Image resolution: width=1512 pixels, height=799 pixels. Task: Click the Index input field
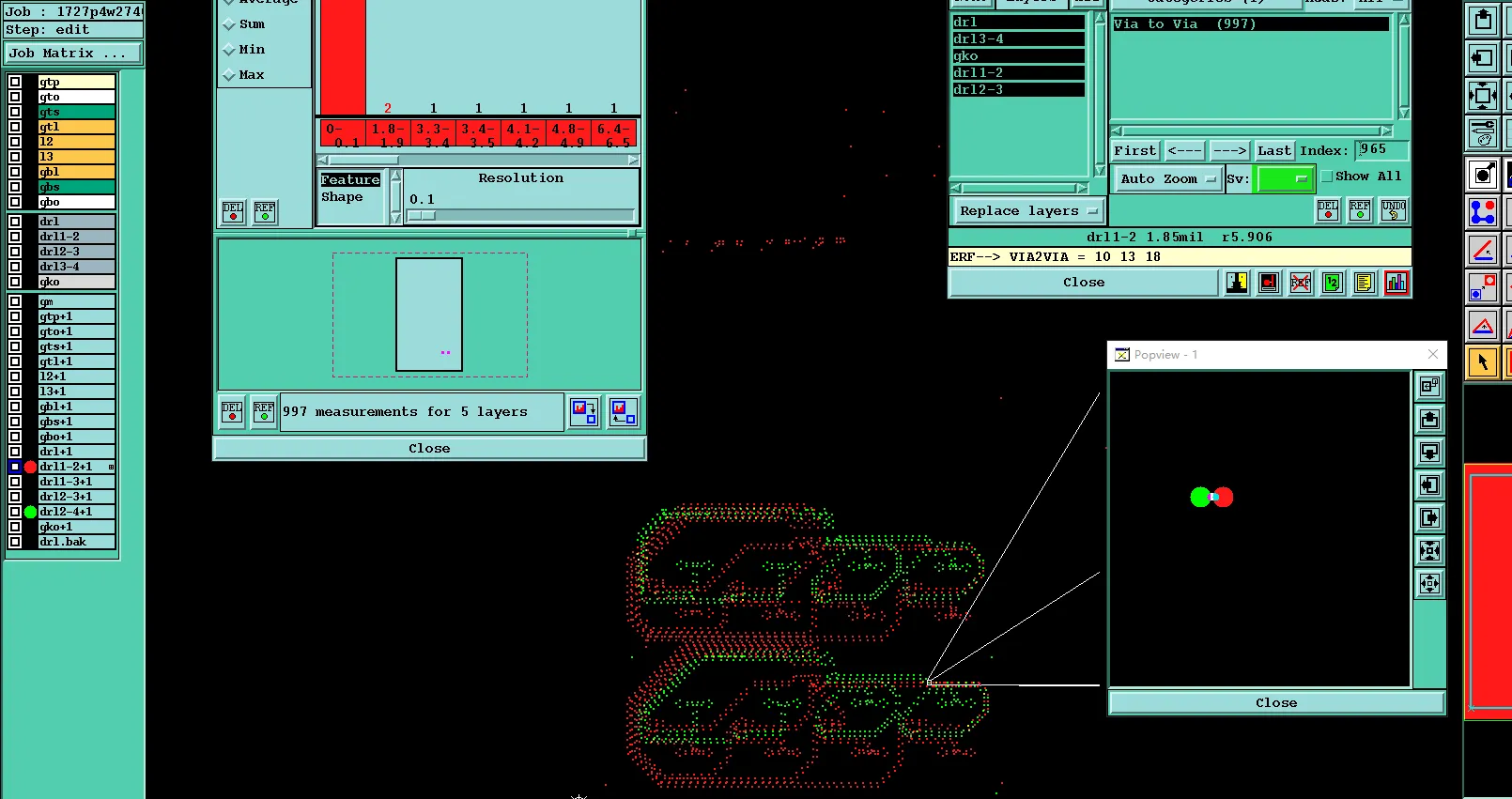click(1382, 150)
